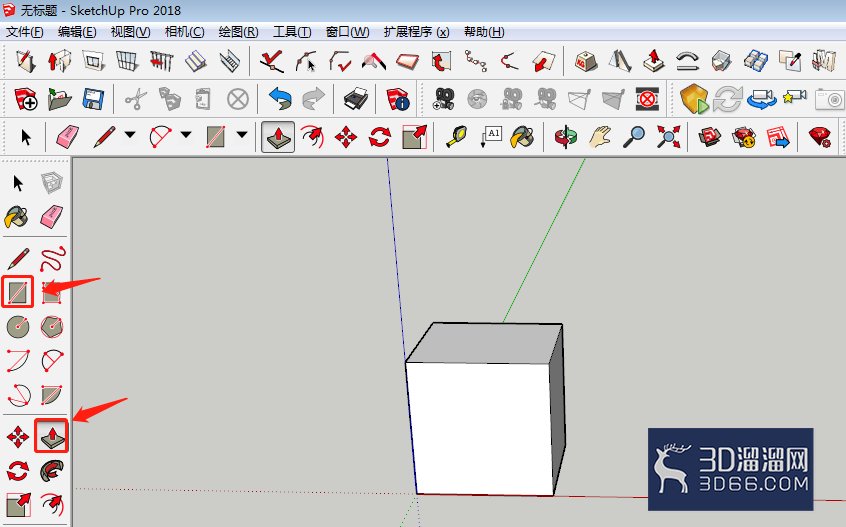The image size is (846, 527).
Task: Open the 3D Warehouse icon
Action: pos(709,137)
